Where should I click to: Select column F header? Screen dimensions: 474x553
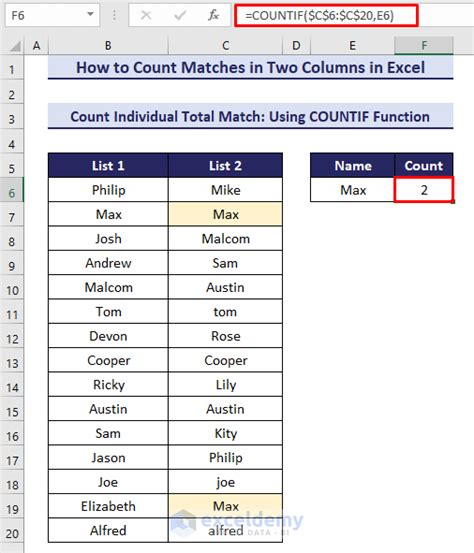(424, 45)
